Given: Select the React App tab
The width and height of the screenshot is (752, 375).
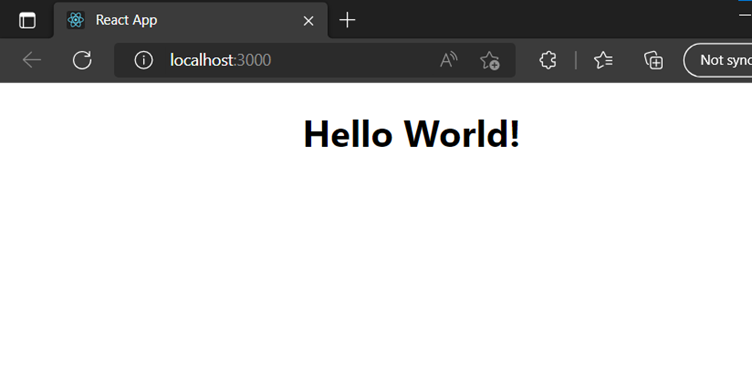Looking at the screenshot, I should tap(190, 20).
